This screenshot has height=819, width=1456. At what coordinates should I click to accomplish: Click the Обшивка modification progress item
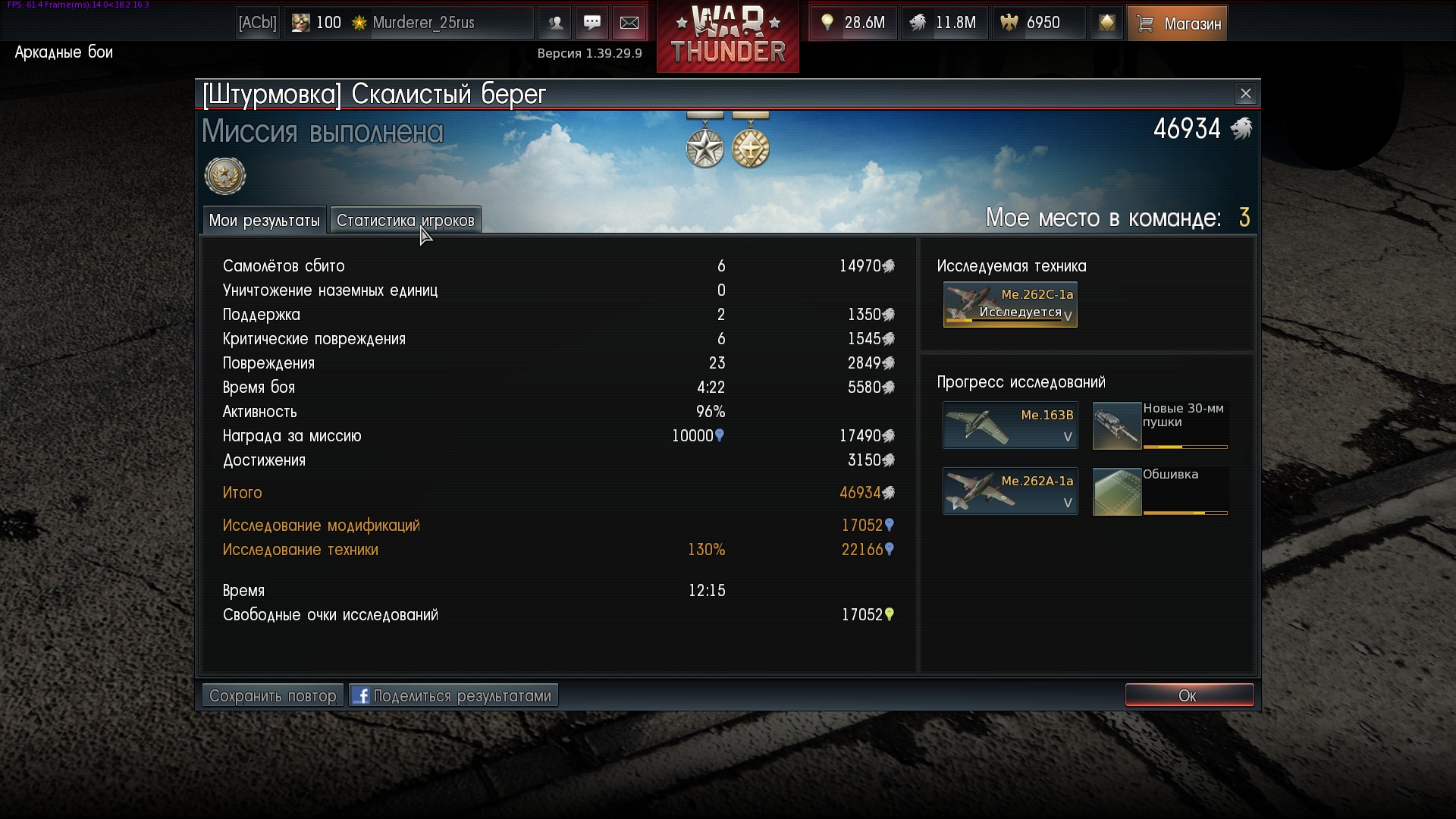click(1160, 491)
